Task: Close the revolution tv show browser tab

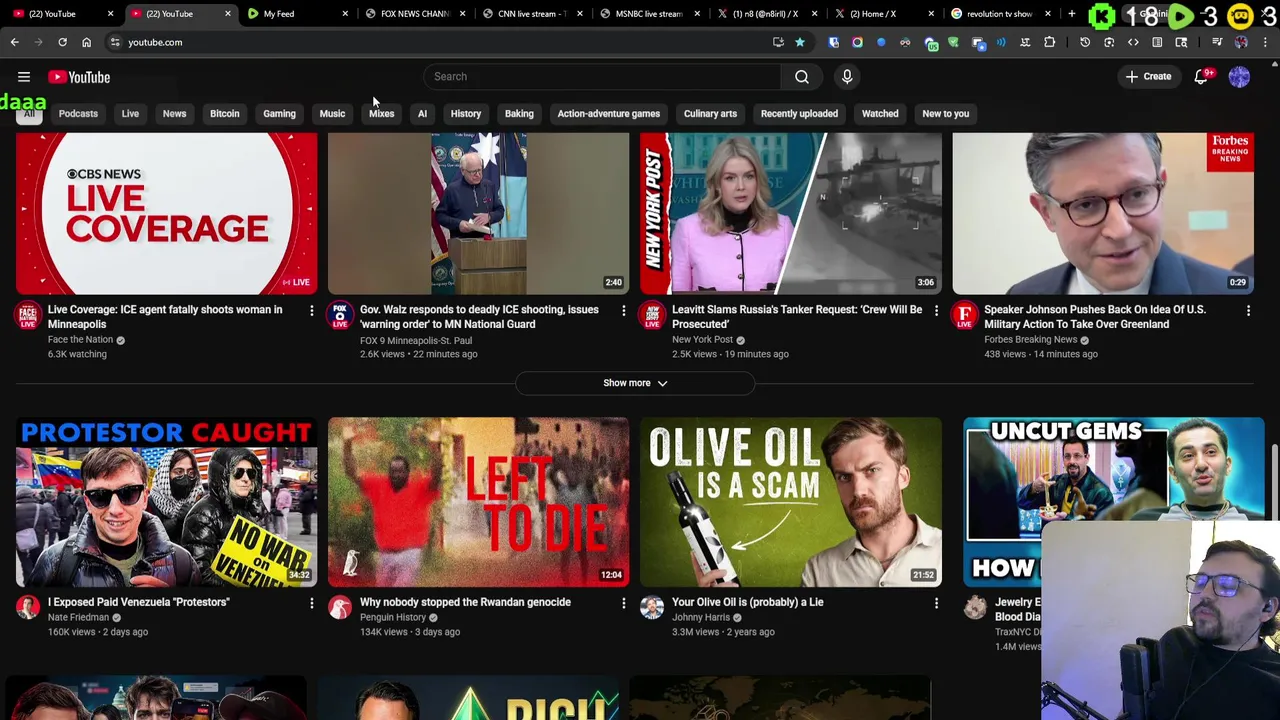Action: (x=1048, y=14)
